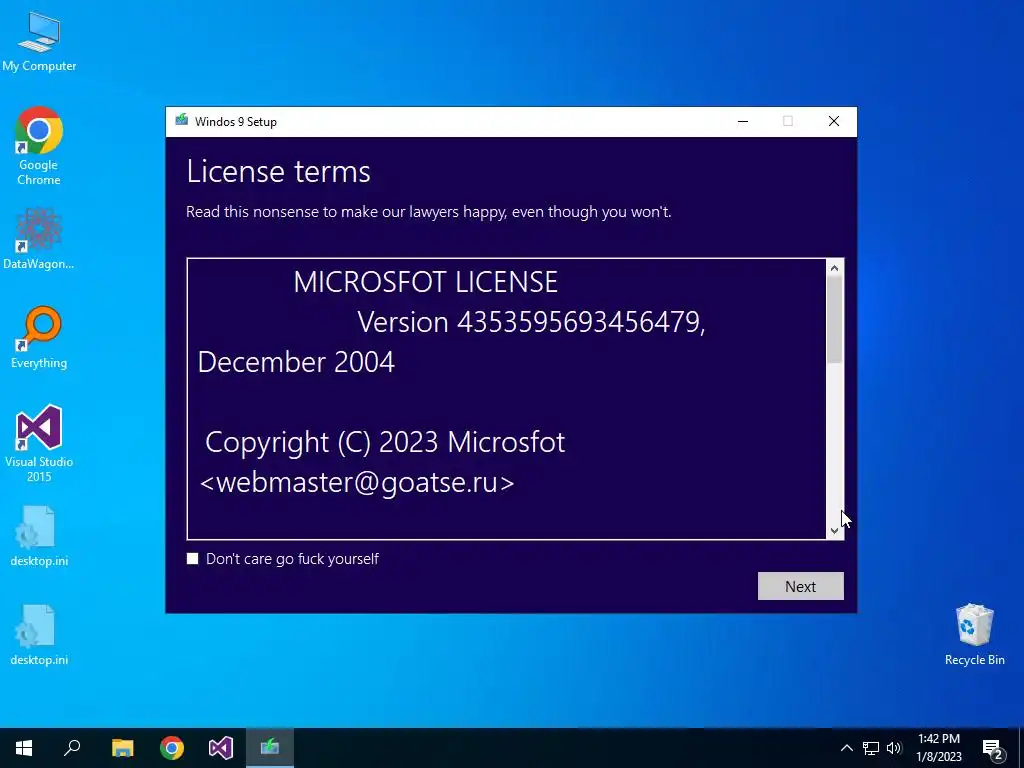Select the Everything search desktop shortcut
Image resolution: width=1024 pixels, height=768 pixels.
click(39, 338)
